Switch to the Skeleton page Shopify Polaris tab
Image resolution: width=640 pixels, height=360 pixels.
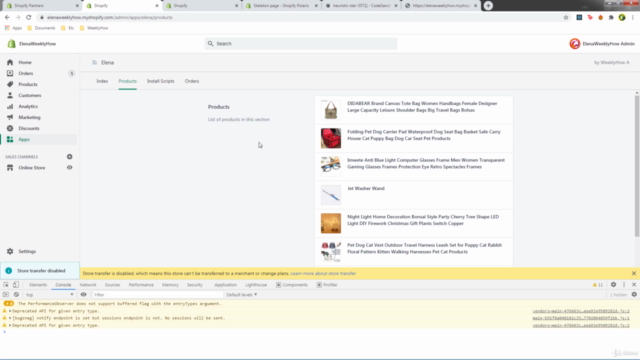coord(281,6)
